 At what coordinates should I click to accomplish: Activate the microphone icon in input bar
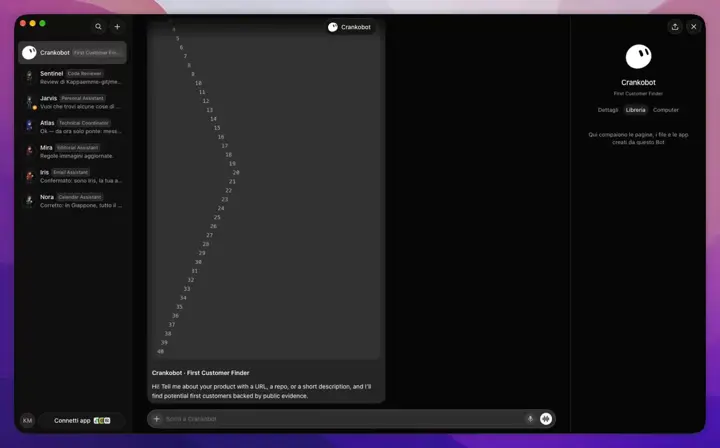(x=530, y=419)
